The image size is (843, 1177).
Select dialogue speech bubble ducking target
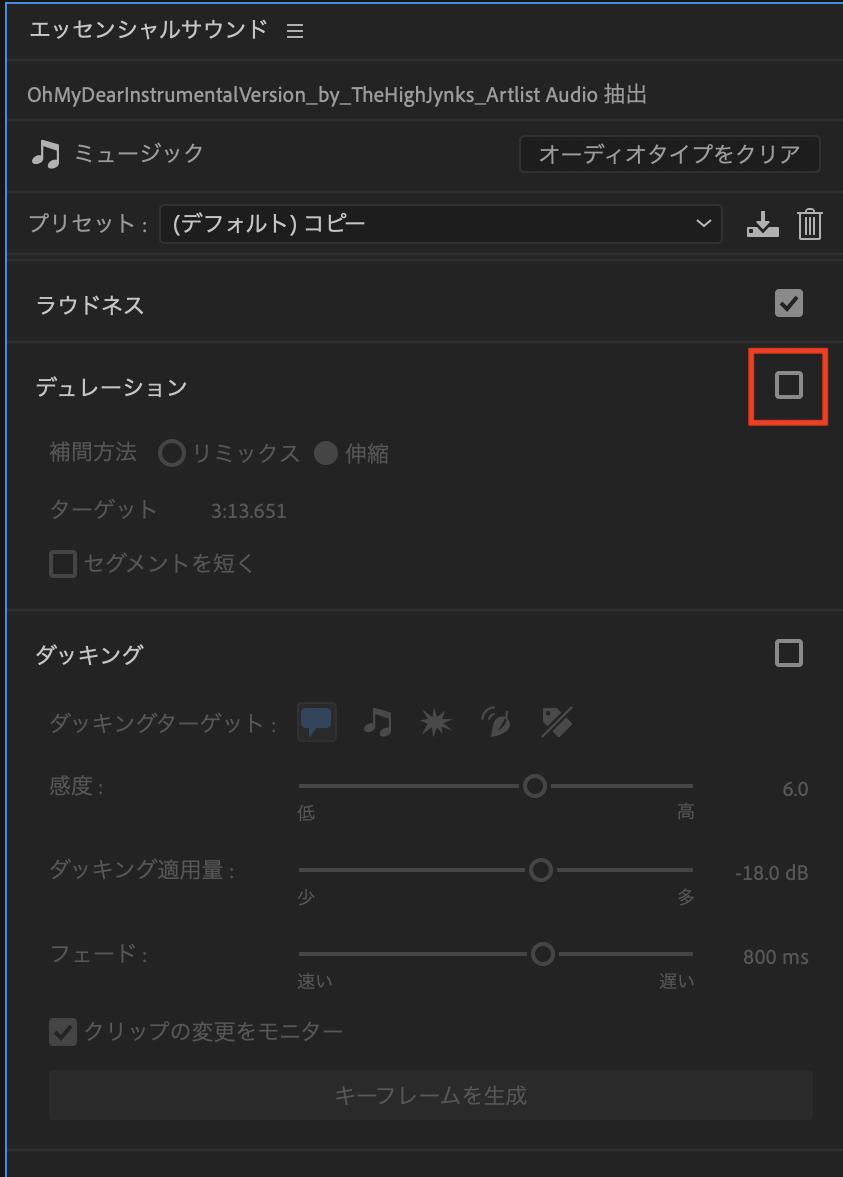coord(317,722)
